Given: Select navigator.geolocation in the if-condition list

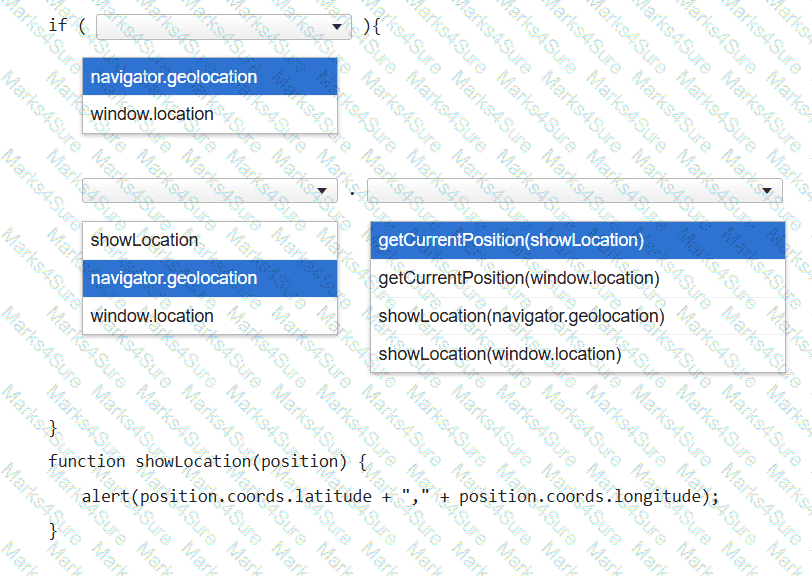Looking at the screenshot, I should pyautogui.click(x=210, y=77).
